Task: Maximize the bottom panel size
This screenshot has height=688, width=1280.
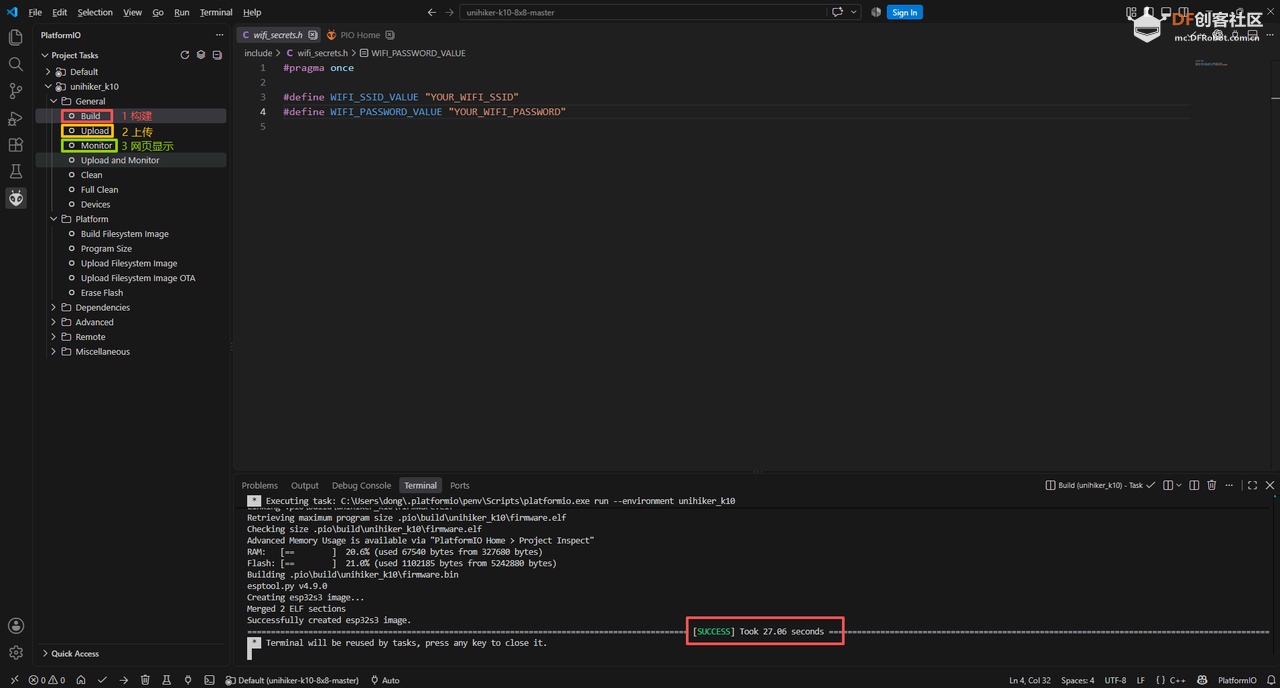Action: (1252, 485)
